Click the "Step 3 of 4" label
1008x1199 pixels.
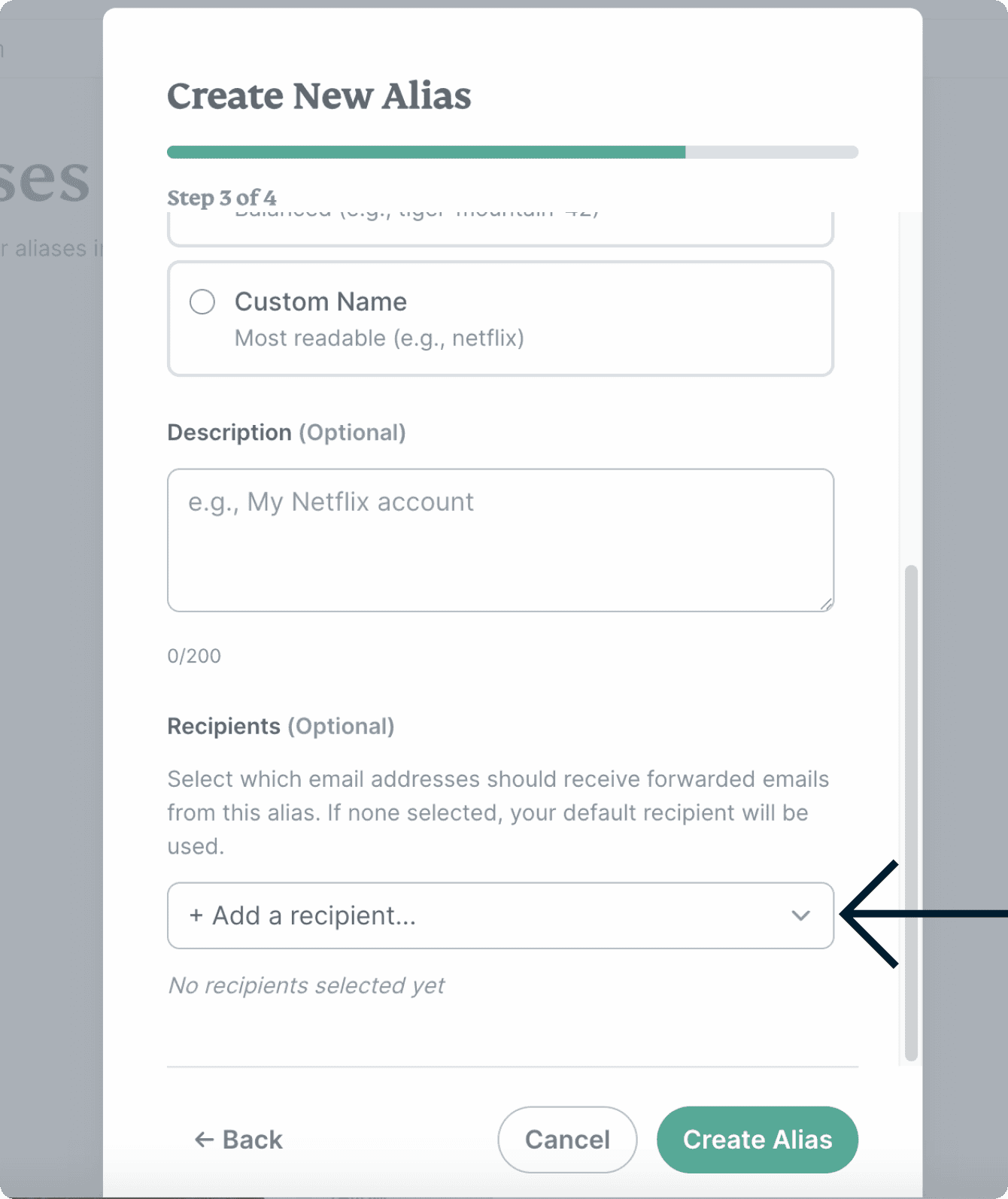[222, 198]
